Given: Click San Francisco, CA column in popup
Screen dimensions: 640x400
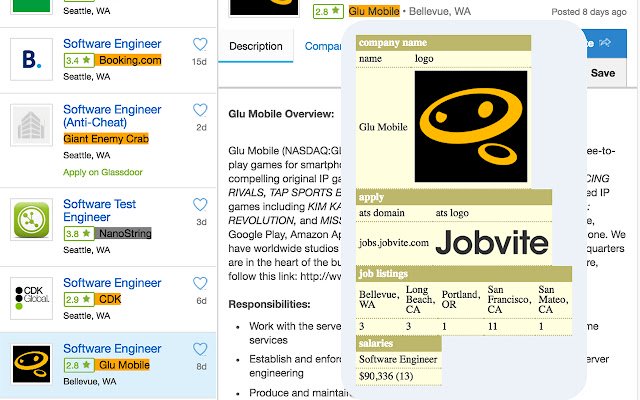Looking at the screenshot, I should [509, 300].
